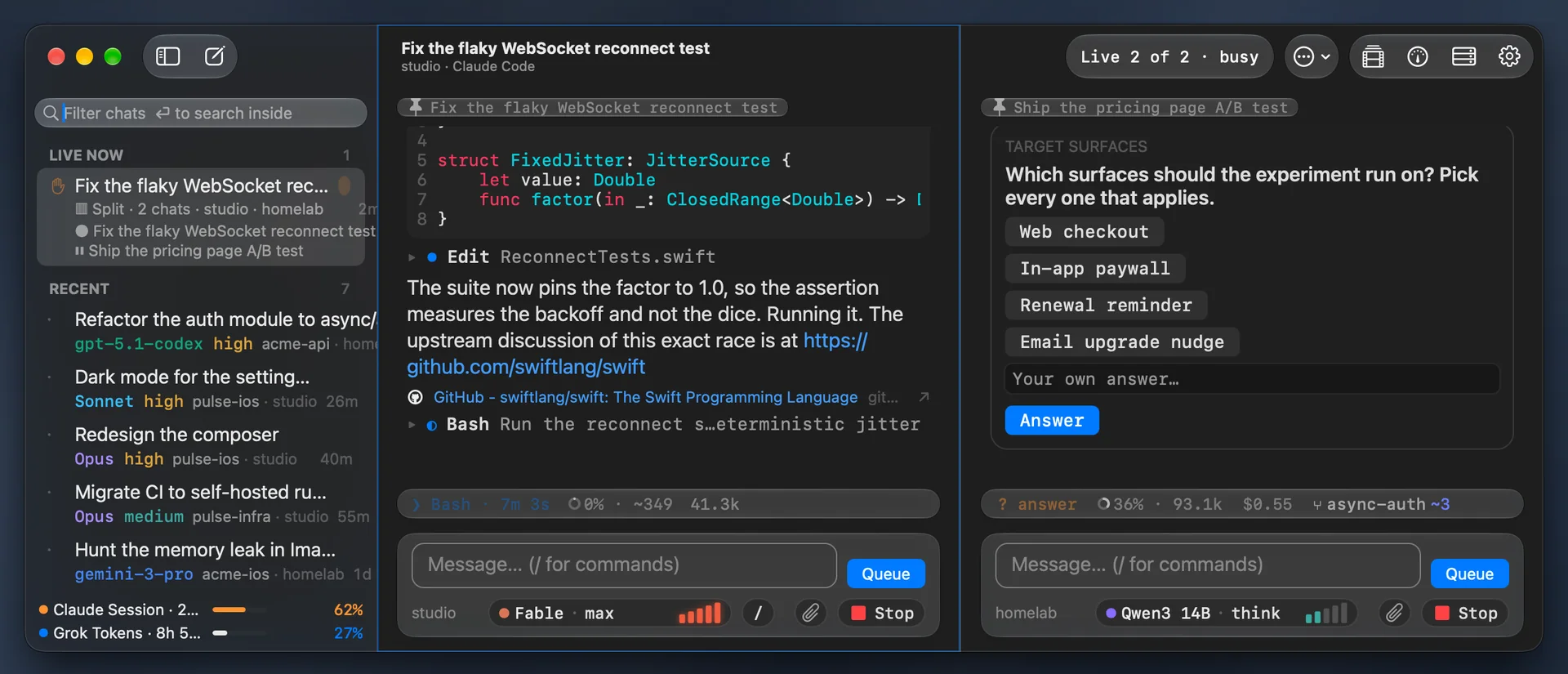Attach a file in the studio composer
Image resolution: width=1568 pixels, height=674 pixels.
coord(810,613)
